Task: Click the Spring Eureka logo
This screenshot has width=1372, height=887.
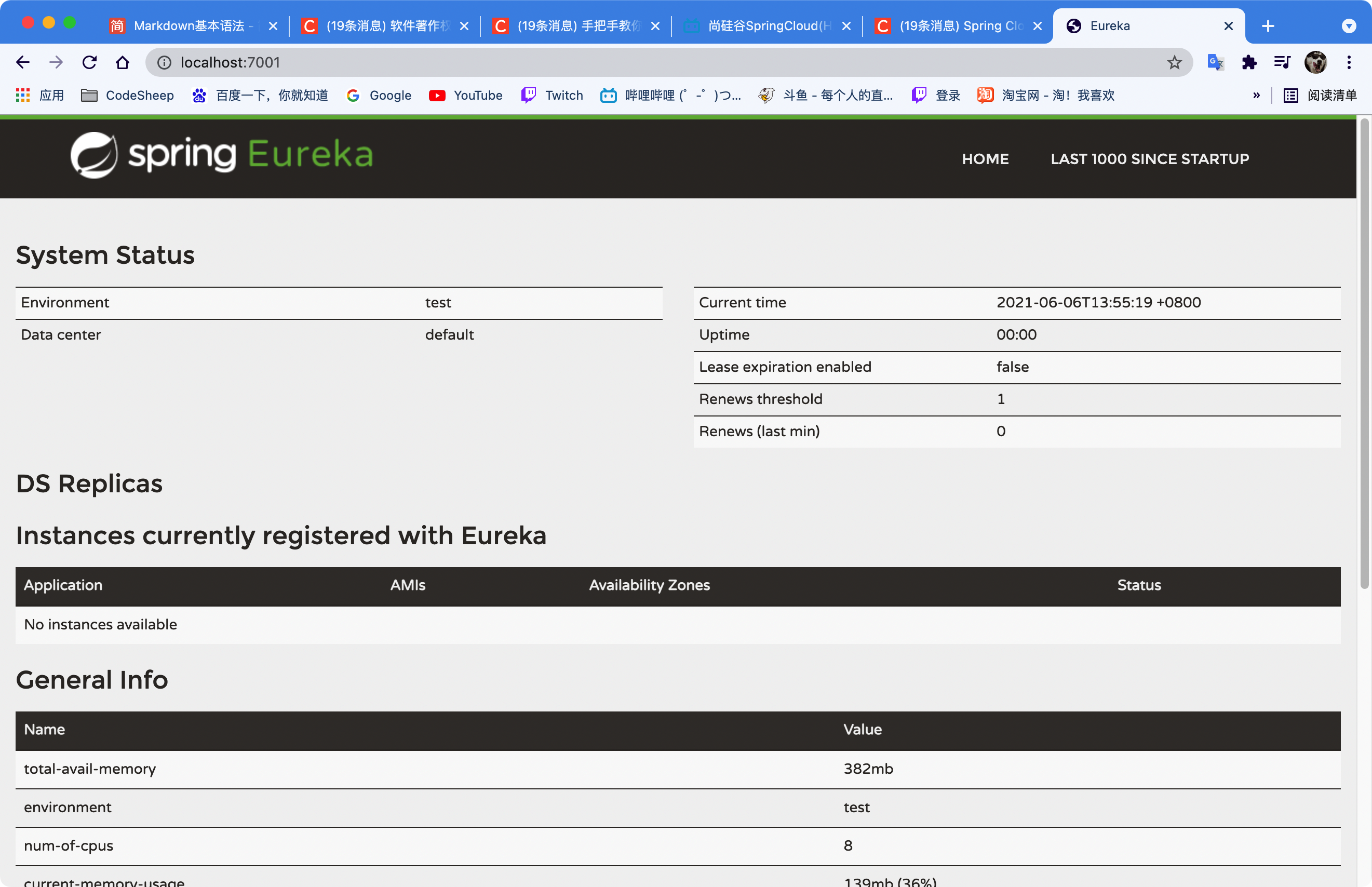Action: (x=221, y=154)
